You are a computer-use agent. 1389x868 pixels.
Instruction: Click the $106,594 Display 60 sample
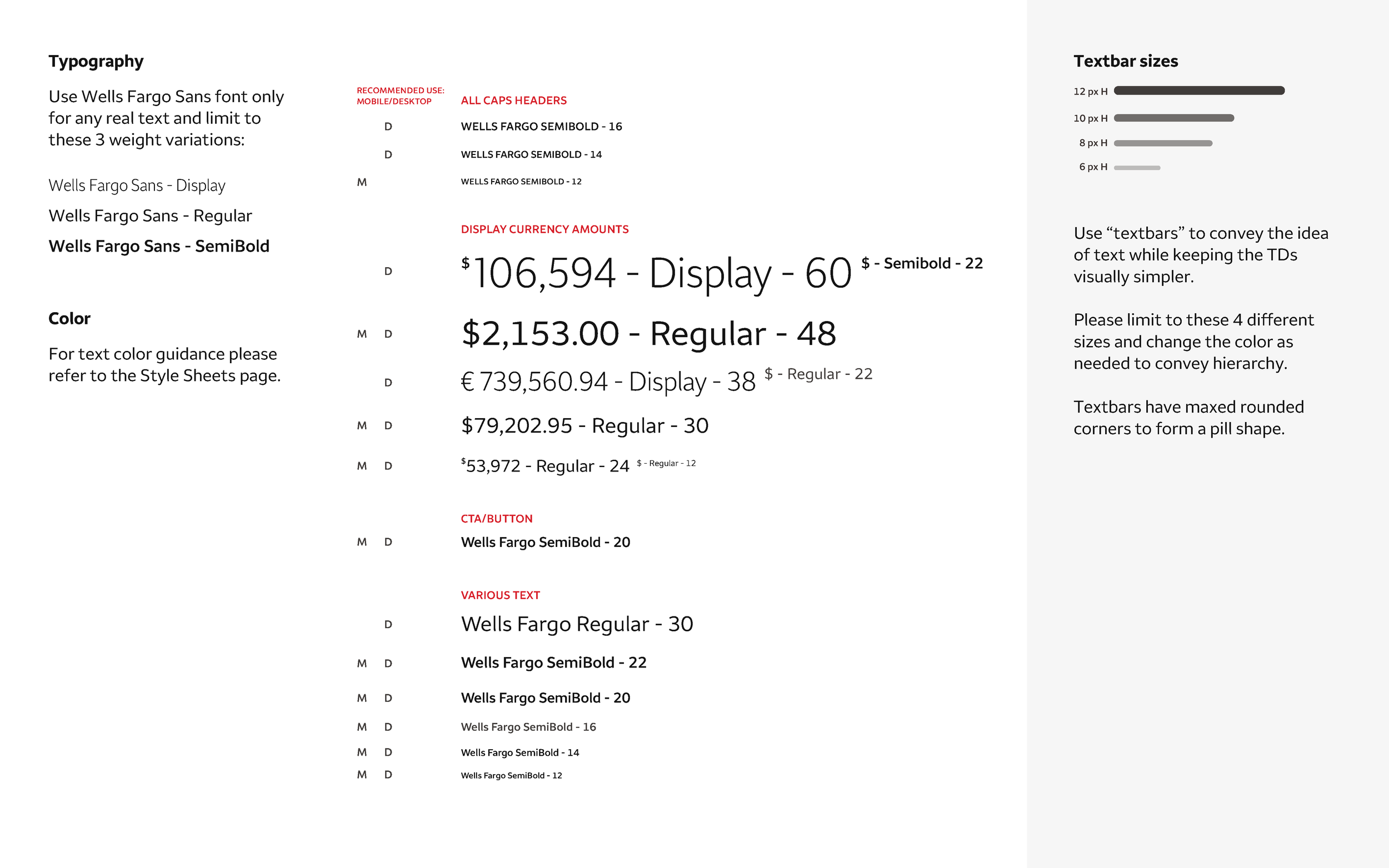656,273
